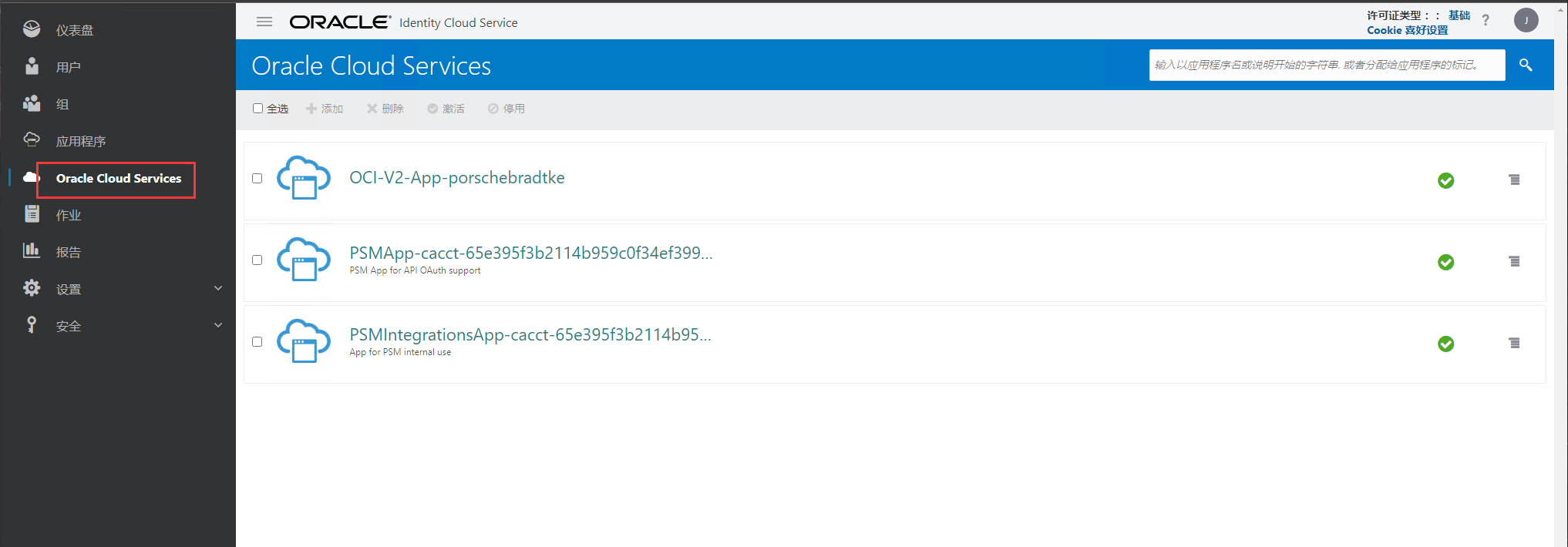Open the action menu icon for OCI-V2-App-porschebradtke
The width and height of the screenshot is (1568, 547).
point(1515,180)
